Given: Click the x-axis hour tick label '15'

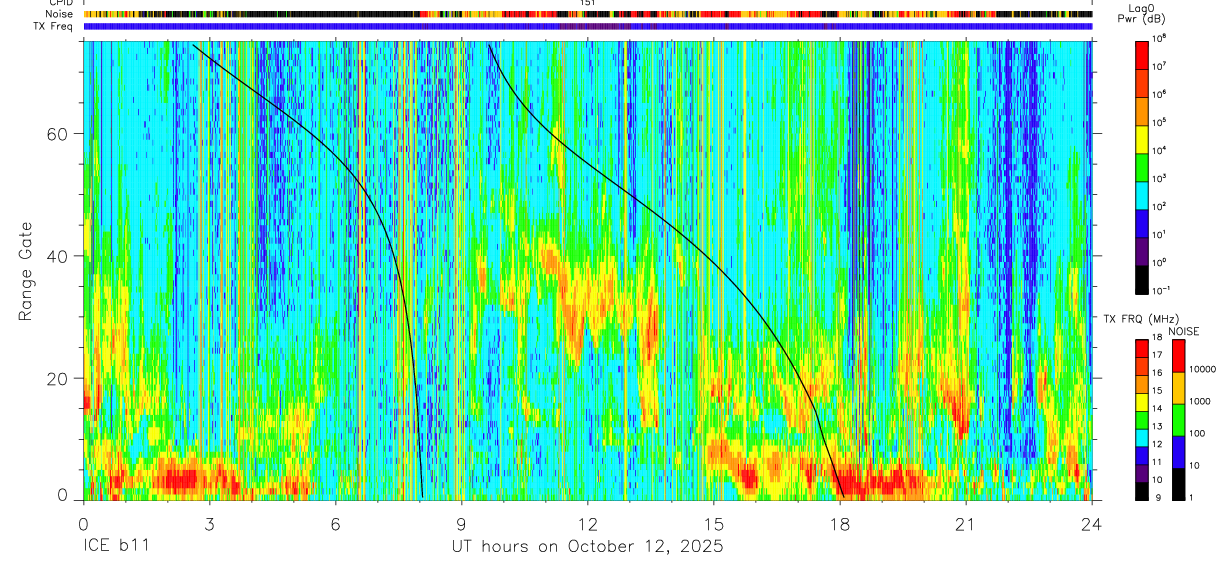Looking at the screenshot, I should click(x=714, y=524).
